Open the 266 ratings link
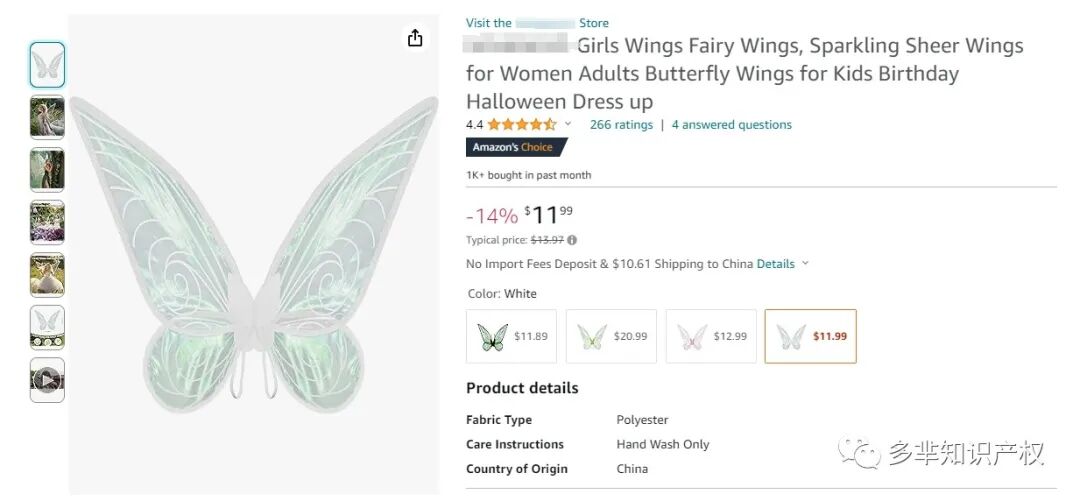 point(621,125)
